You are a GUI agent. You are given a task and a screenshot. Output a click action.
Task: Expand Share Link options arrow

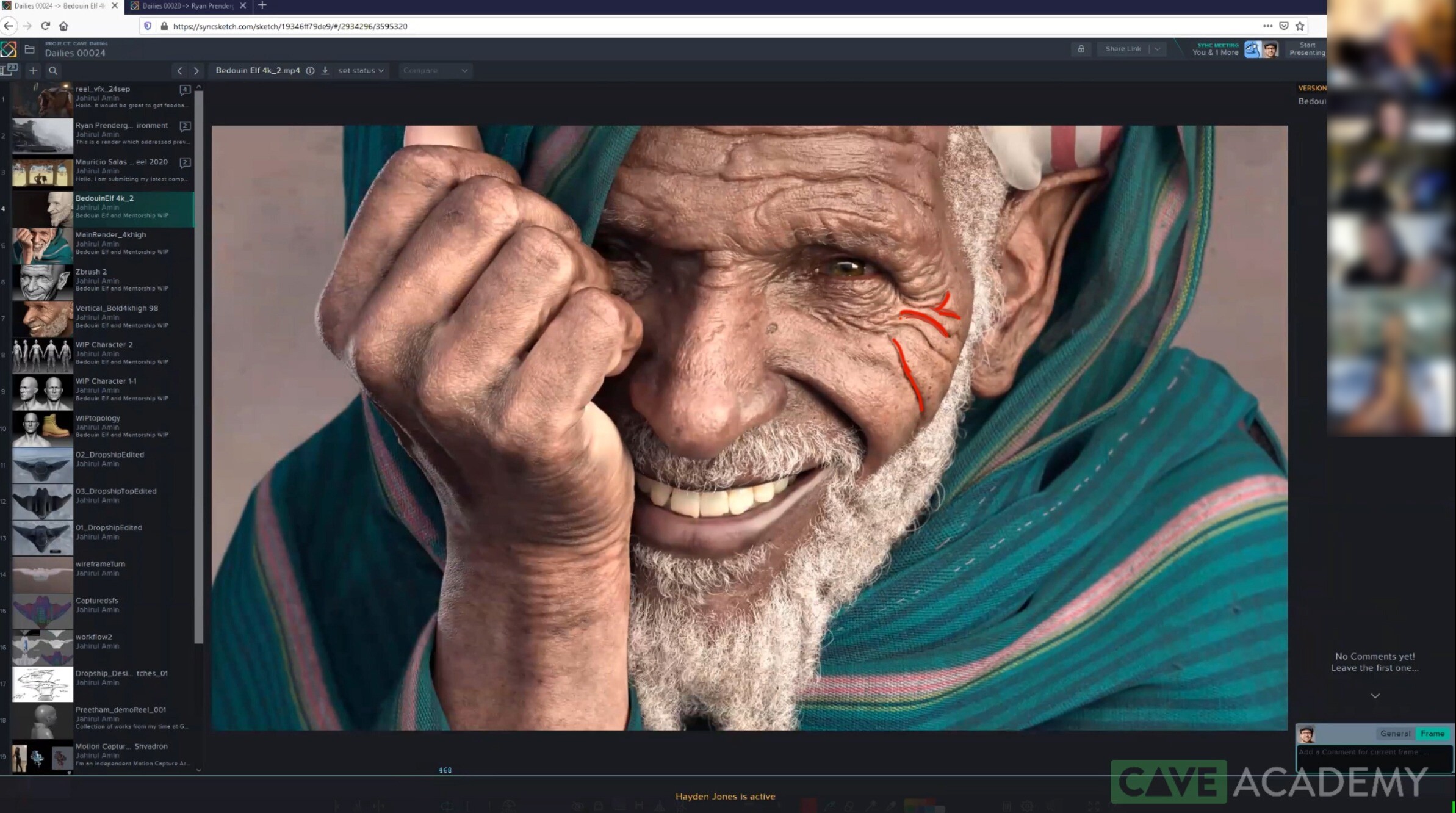pos(1158,49)
